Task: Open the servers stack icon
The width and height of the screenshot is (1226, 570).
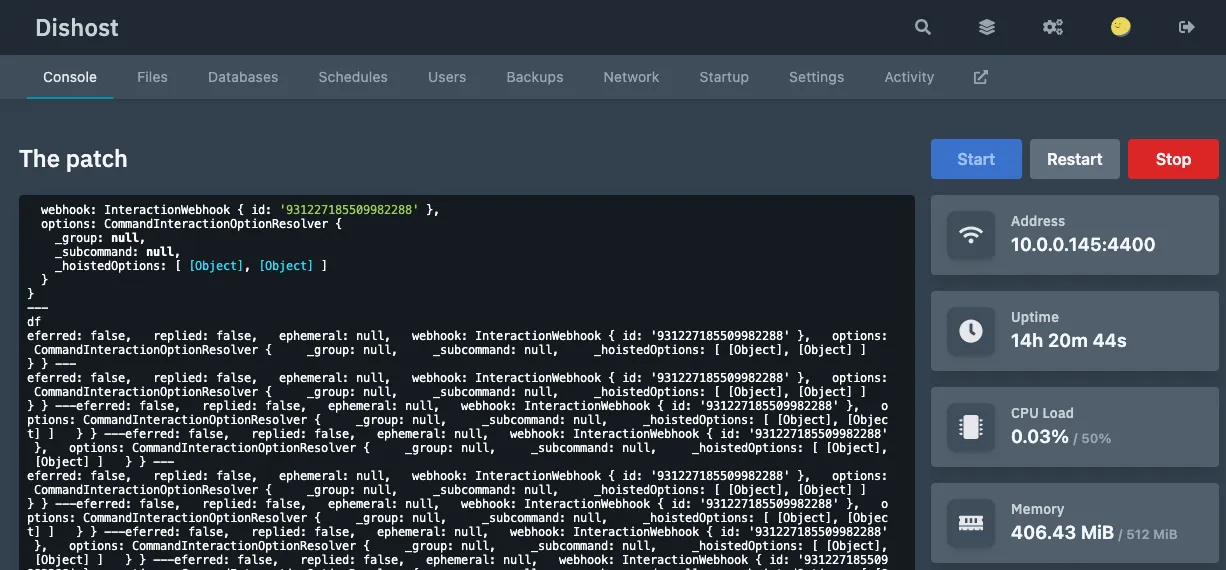Action: (x=987, y=27)
